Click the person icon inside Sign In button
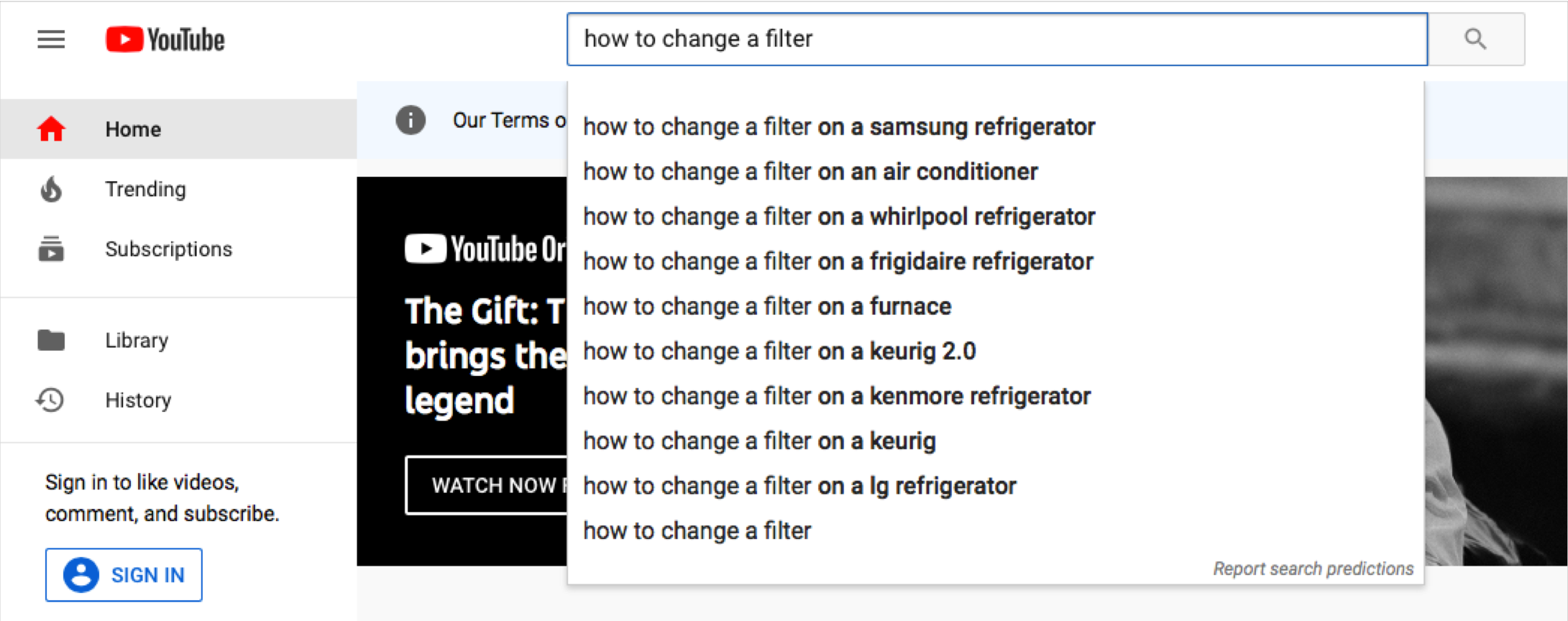 point(81,574)
